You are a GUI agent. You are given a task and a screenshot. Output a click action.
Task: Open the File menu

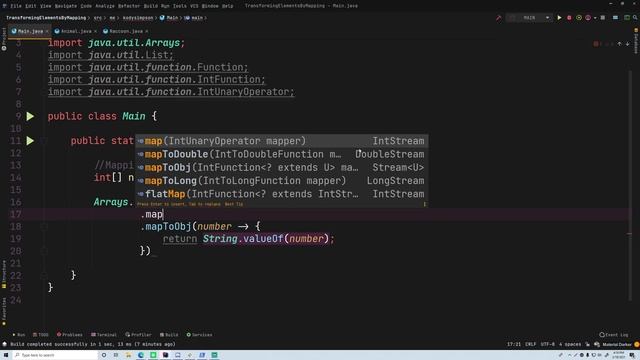pos(16,6)
